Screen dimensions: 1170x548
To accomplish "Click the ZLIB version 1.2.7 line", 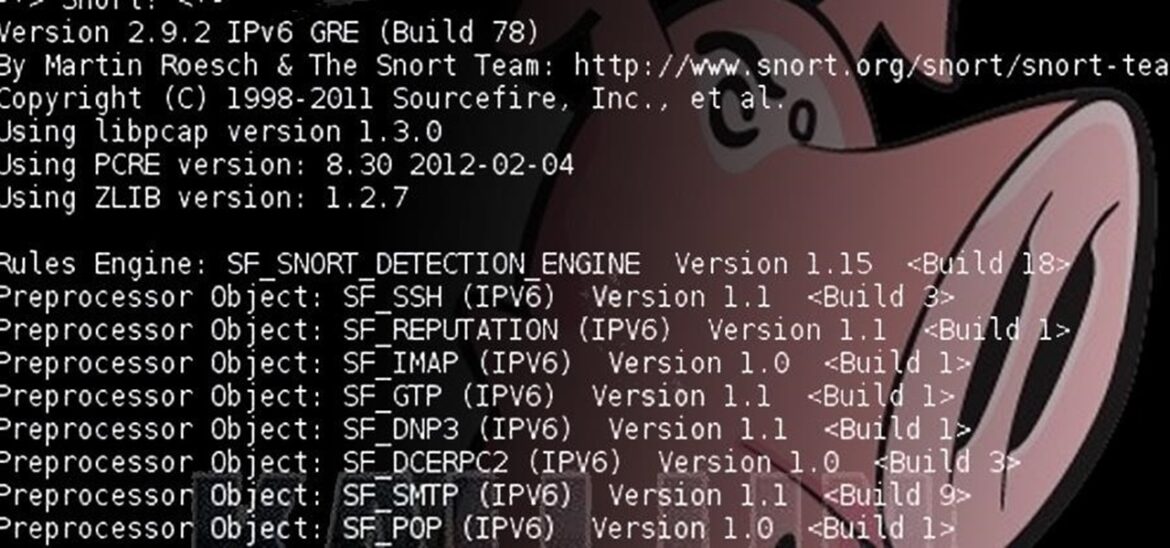I will click(203, 197).
